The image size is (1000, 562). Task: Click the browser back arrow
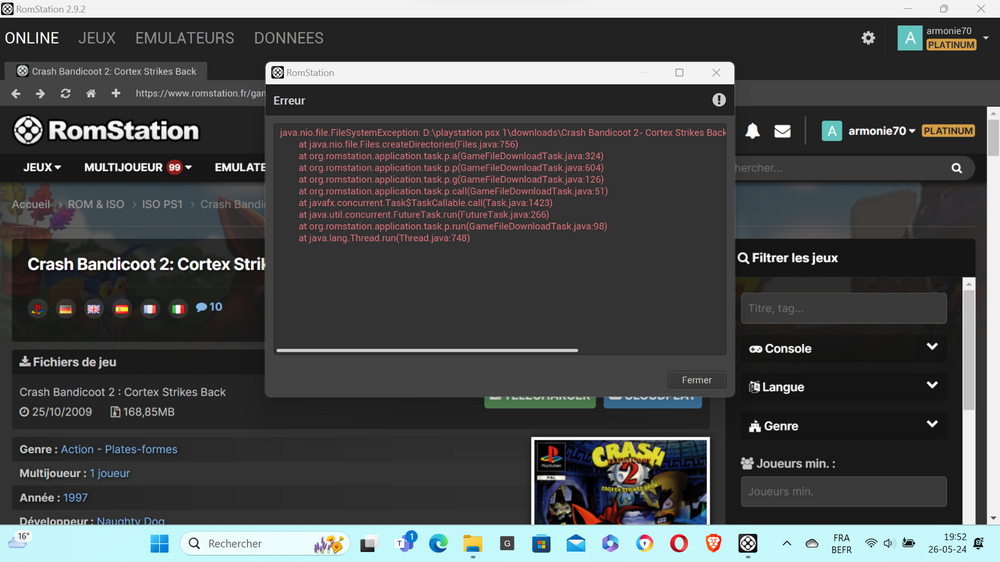click(16, 93)
